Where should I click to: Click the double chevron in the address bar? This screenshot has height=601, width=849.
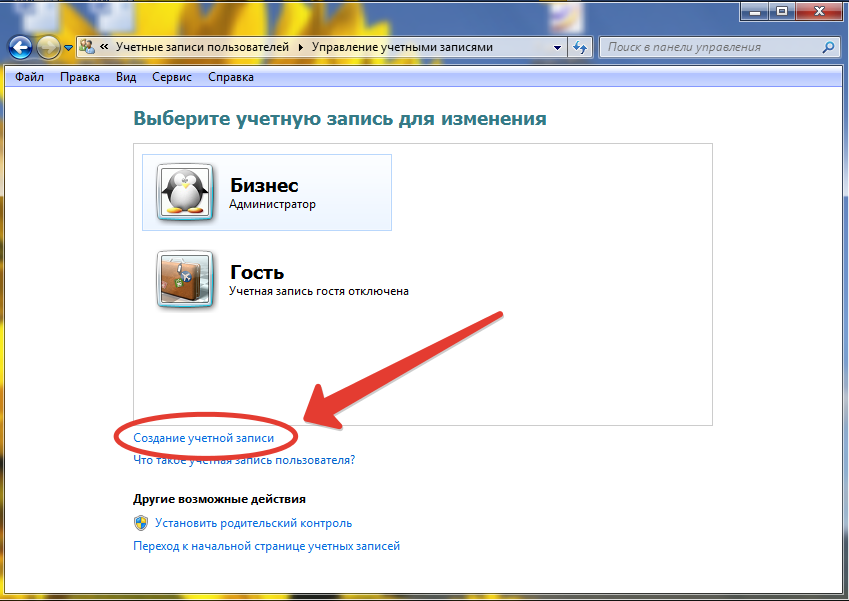pyautogui.click(x=104, y=47)
